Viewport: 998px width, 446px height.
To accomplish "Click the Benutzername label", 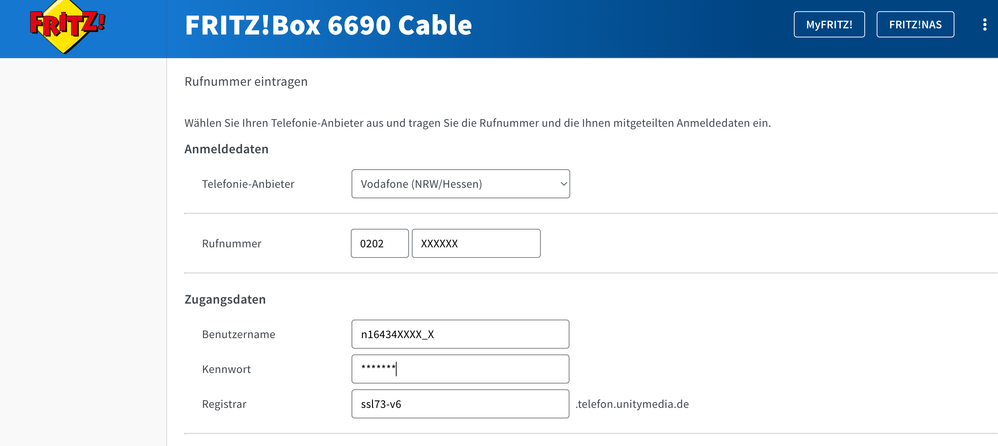I will (x=238, y=334).
